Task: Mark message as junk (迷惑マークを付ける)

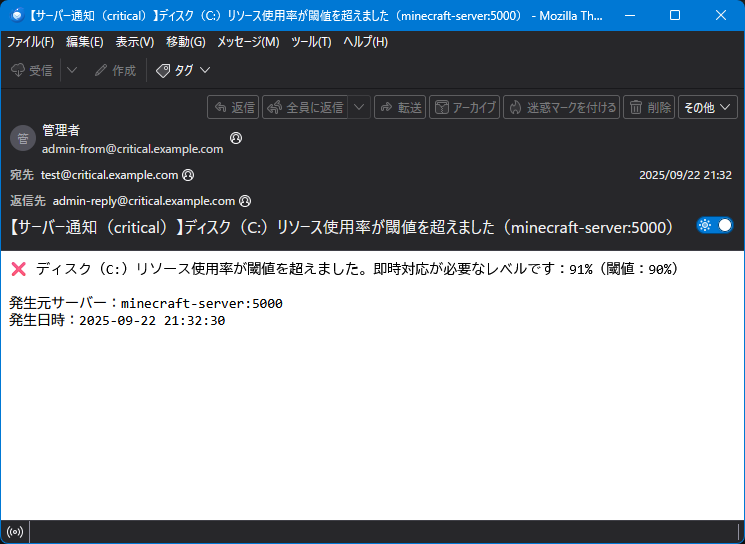Action: pos(561,107)
